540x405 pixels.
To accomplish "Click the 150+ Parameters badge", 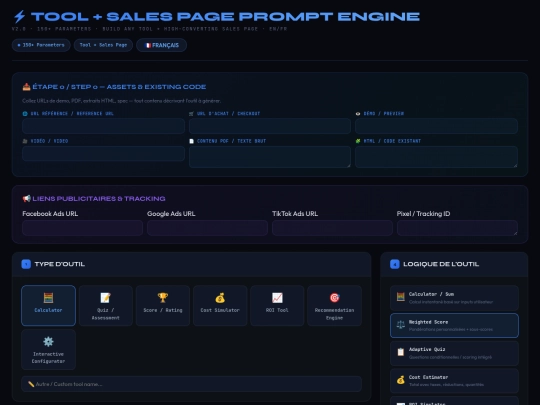I will pyautogui.click(x=41, y=45).
